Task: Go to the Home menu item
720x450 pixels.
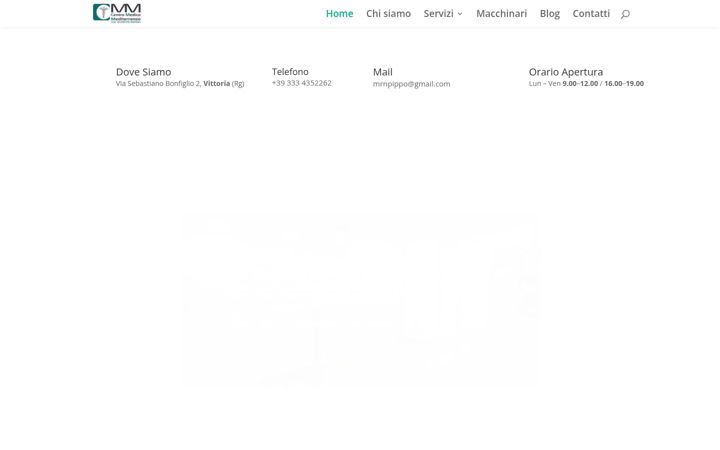Action: pos(339,14)
